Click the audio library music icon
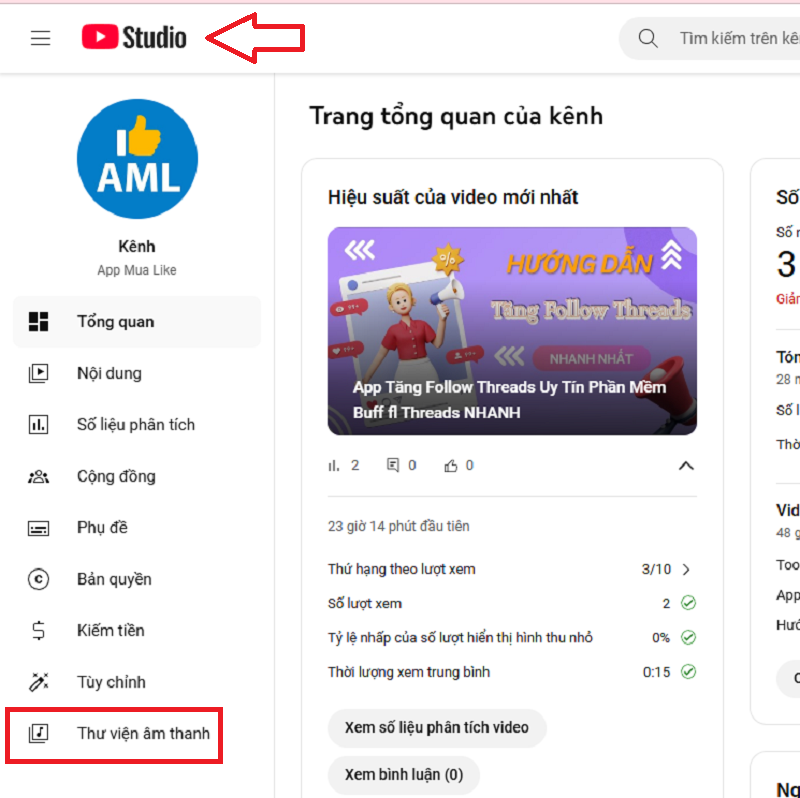Image resolution: width=800 pixels, height=798 pixels. coord(38,734)
